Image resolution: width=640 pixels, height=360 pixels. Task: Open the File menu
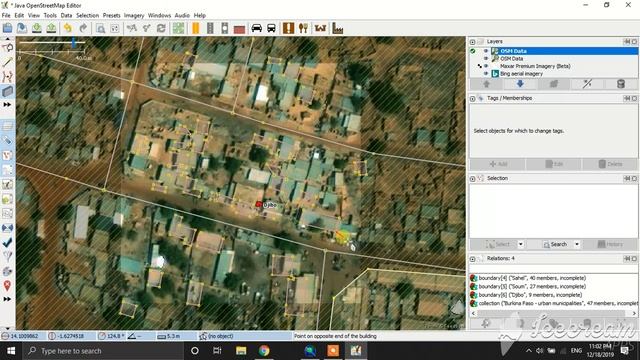[x=6, y=16]
